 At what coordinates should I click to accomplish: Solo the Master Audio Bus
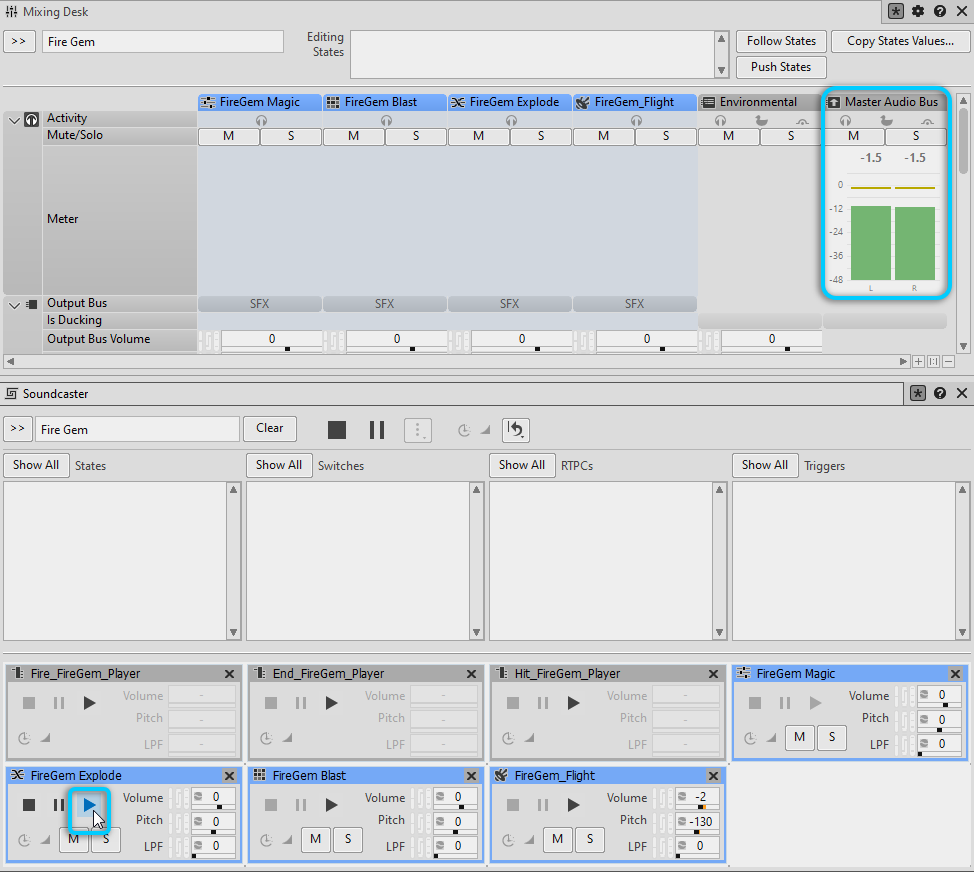[x=915, y=137]
